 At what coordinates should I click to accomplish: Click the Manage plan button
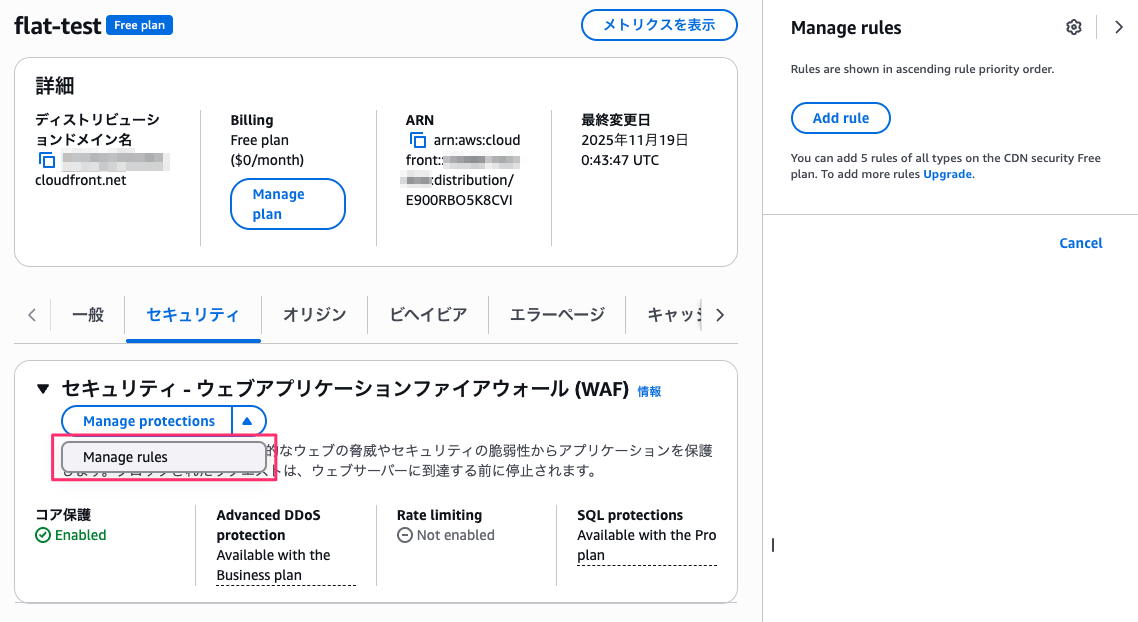[x=287, y=204]
